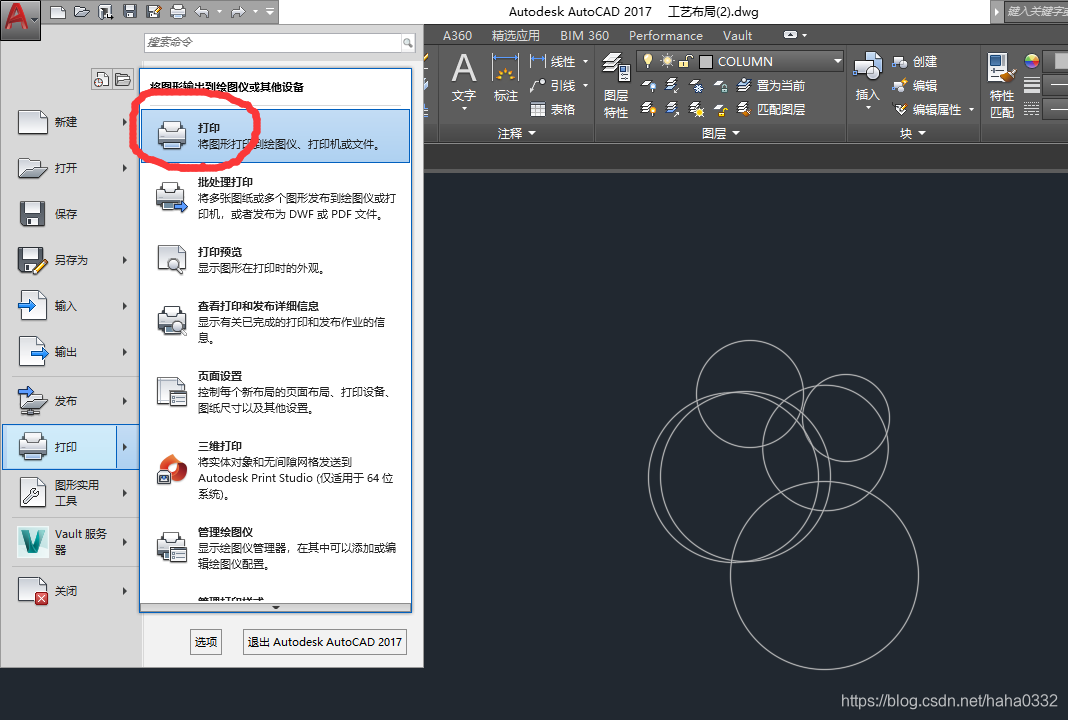Click the 创建 create block tool
Viewport: 1068px width, 720px height.
[915, 61]
